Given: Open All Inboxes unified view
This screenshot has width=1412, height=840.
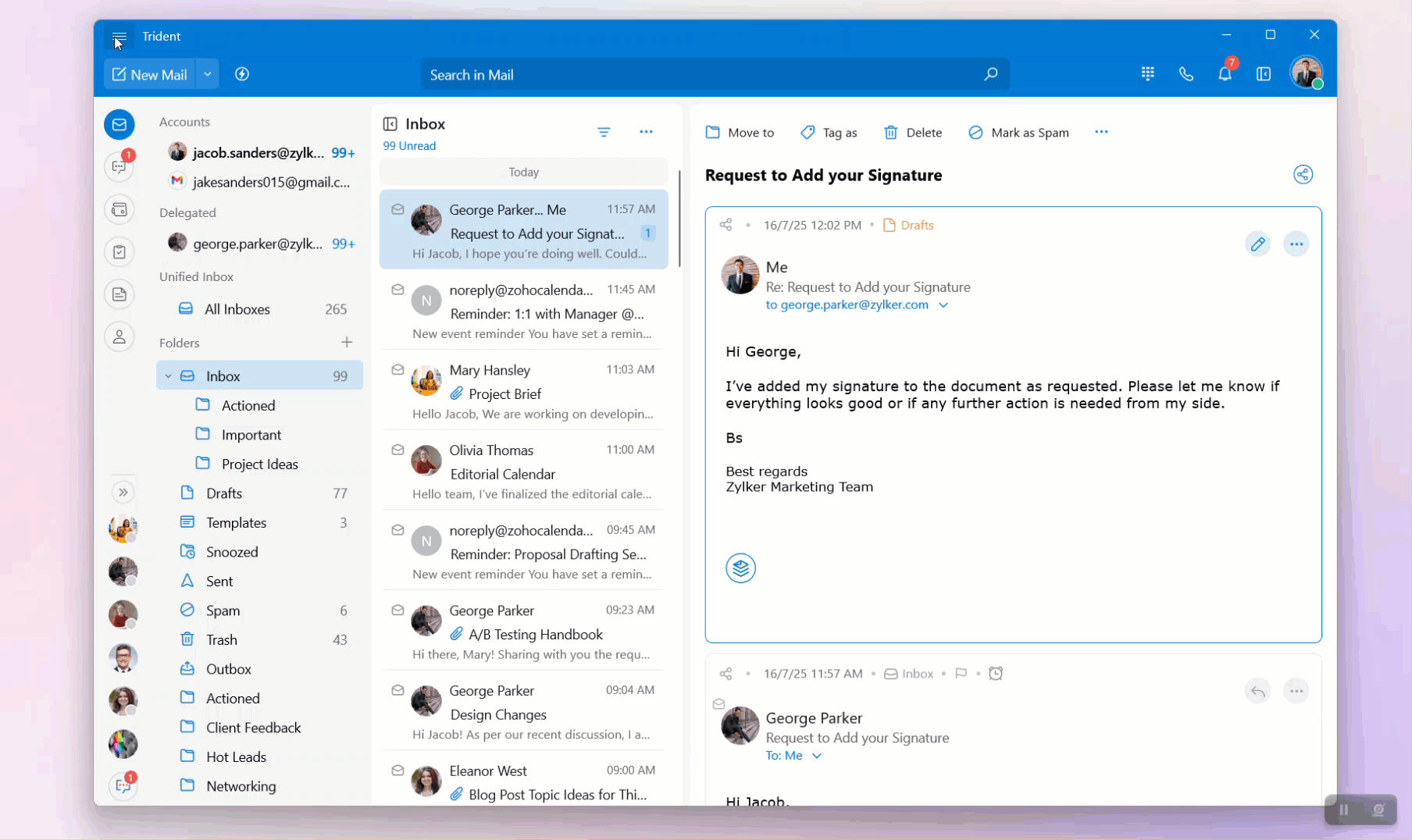Looking at the screenshot, I should (x=261, y=309).
